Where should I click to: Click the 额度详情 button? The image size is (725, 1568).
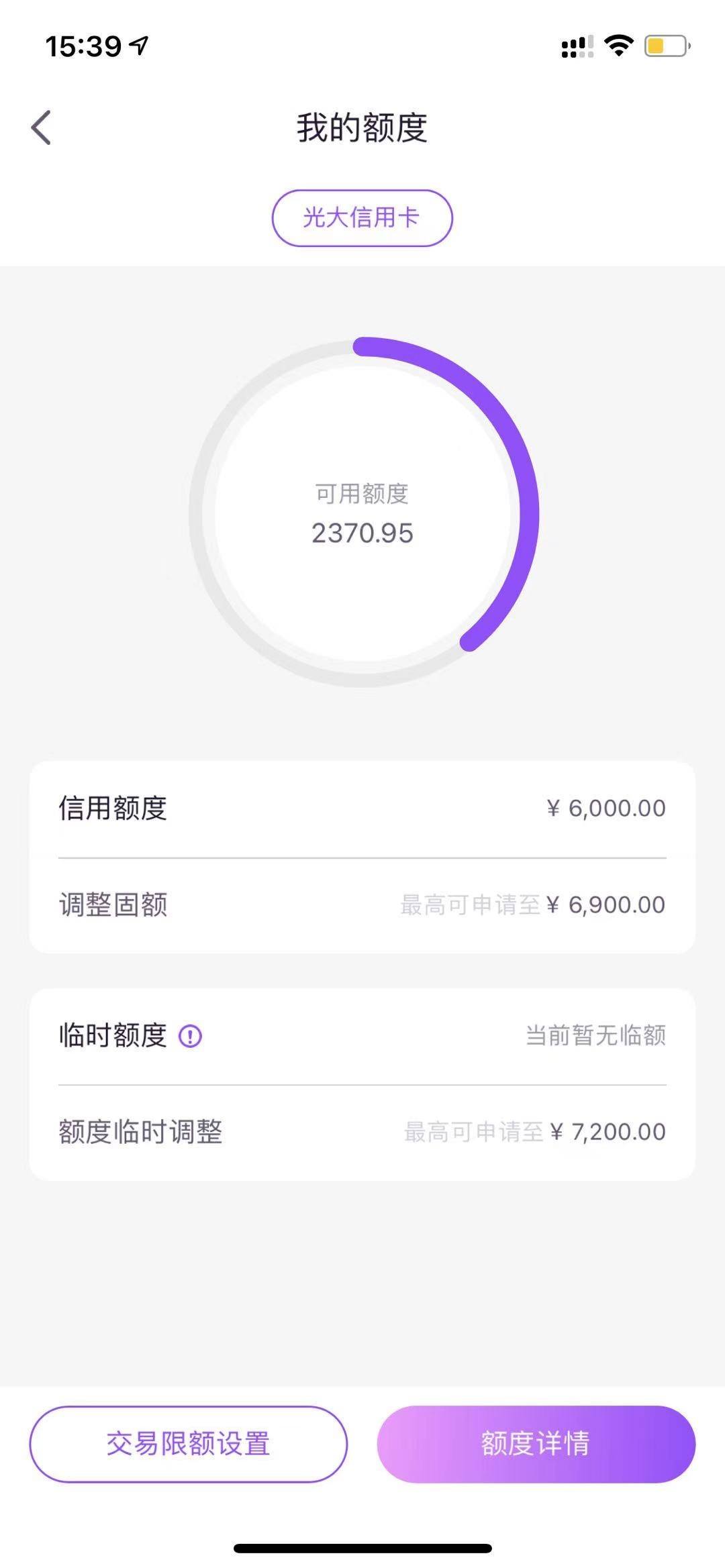tap(536, 1444)
